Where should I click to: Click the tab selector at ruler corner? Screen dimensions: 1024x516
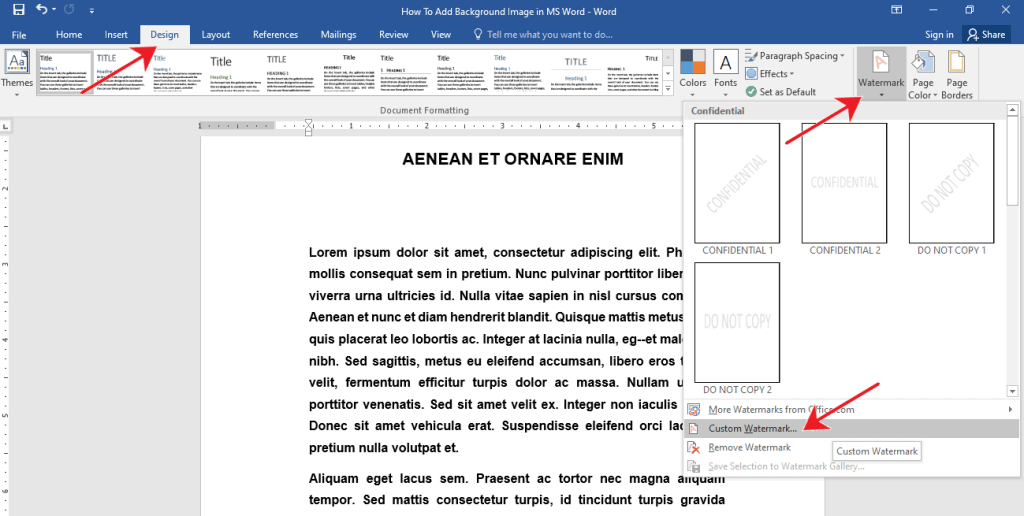pos(5,126)
